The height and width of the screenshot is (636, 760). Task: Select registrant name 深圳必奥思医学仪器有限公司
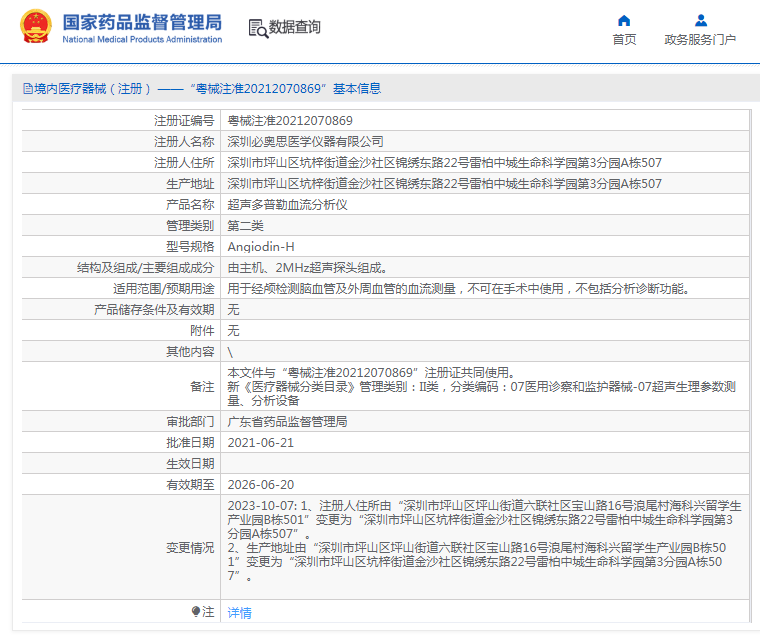[x=305, y=142]
